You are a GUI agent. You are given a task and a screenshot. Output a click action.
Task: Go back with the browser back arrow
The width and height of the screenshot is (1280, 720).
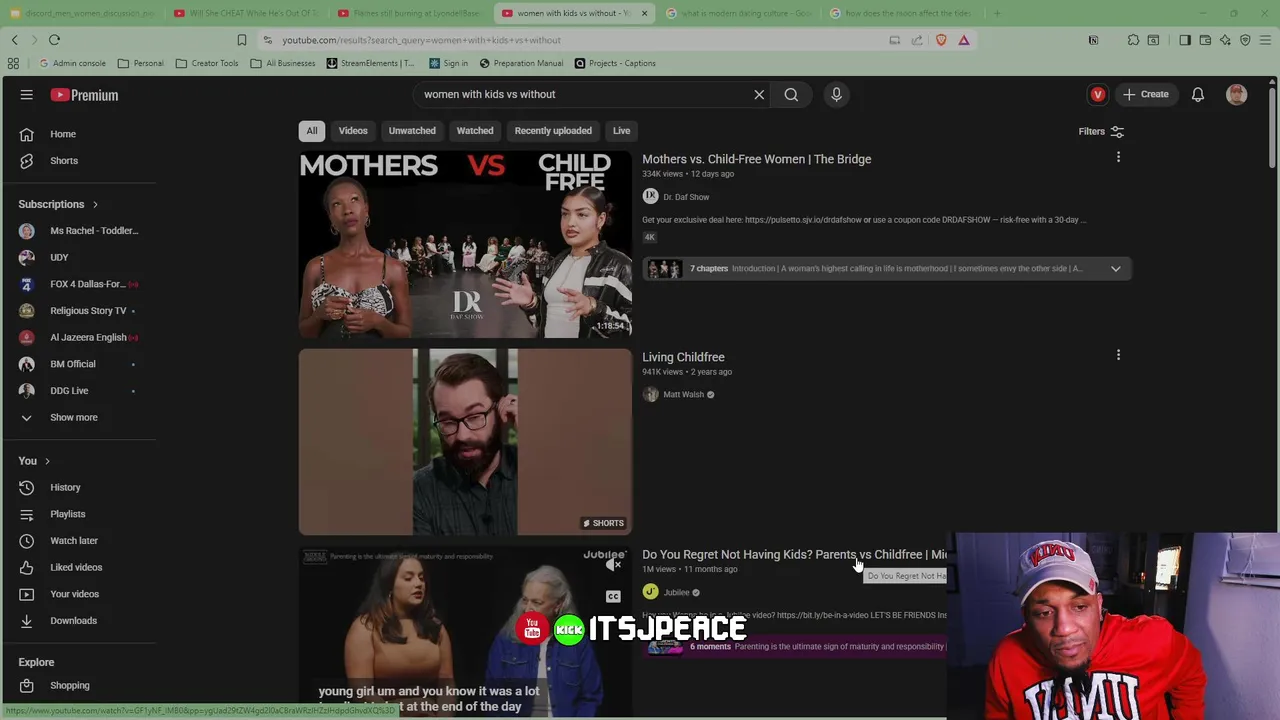[14, 40]
